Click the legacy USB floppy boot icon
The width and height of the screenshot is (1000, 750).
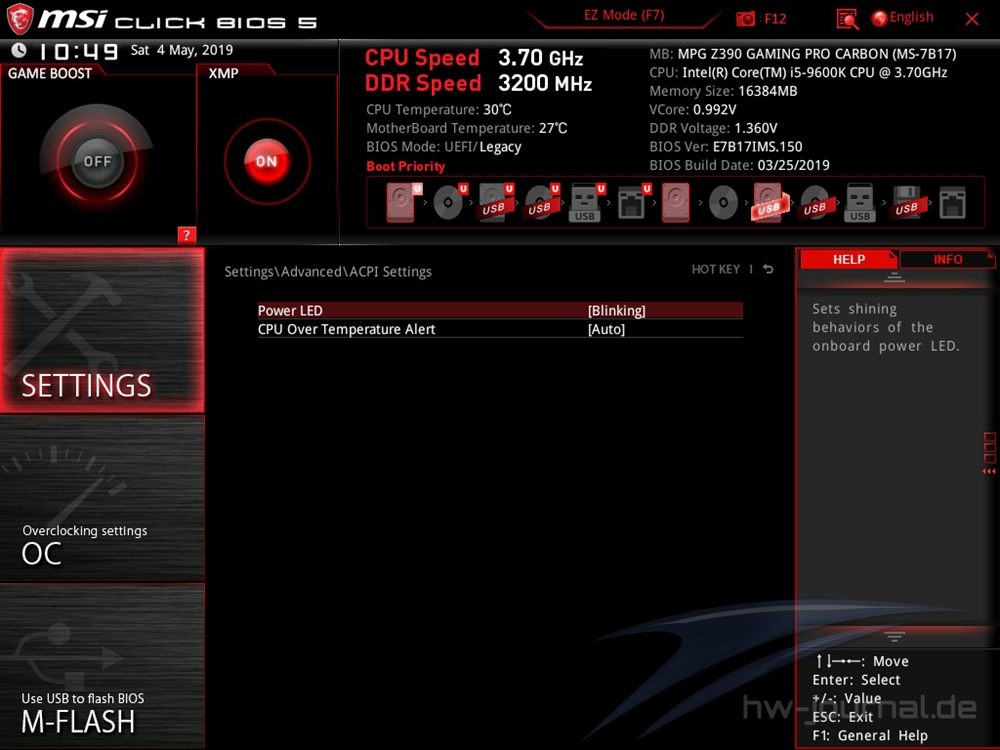[906, 203]
